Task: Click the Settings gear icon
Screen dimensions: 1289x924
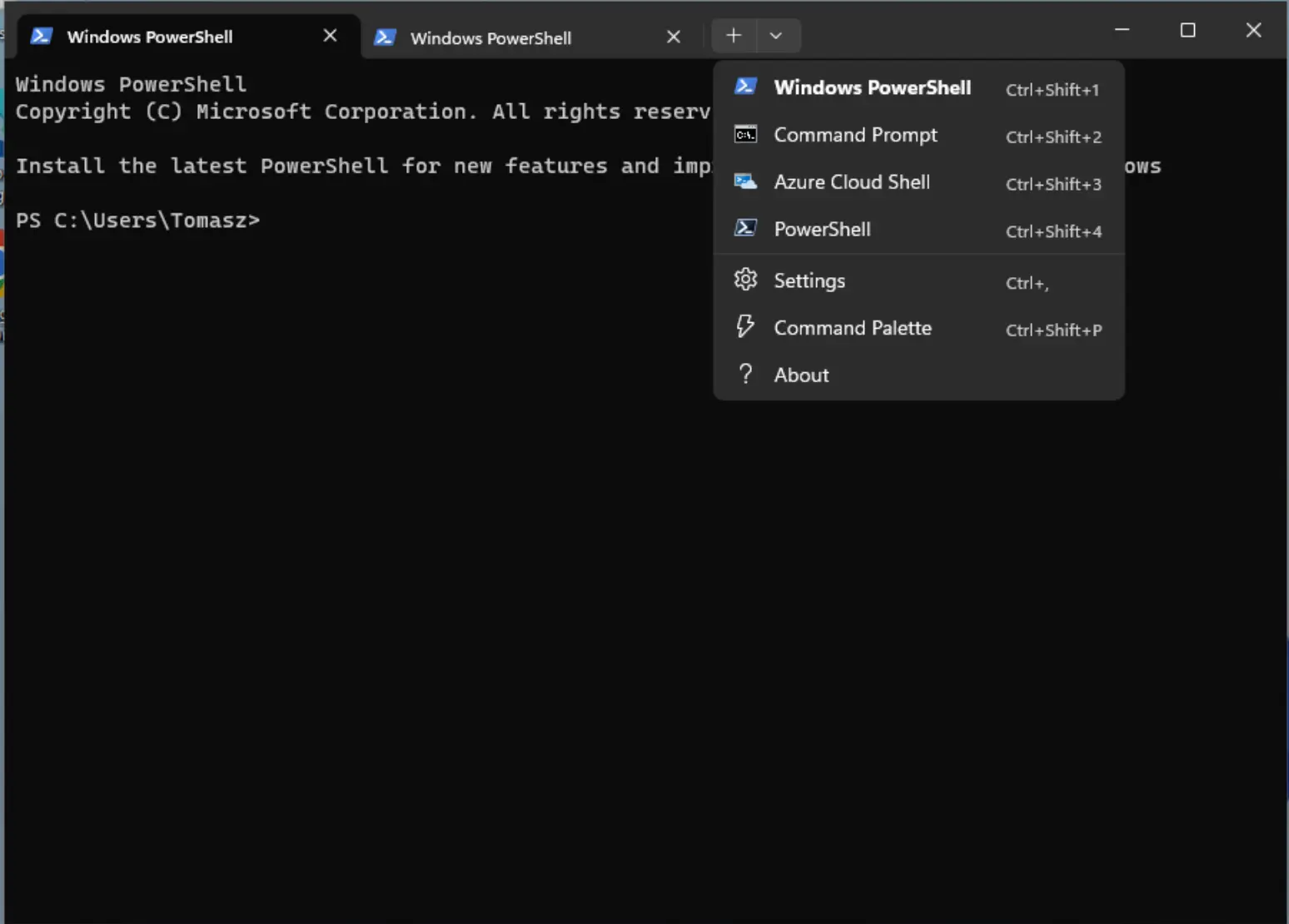Action: click(745, 280)
